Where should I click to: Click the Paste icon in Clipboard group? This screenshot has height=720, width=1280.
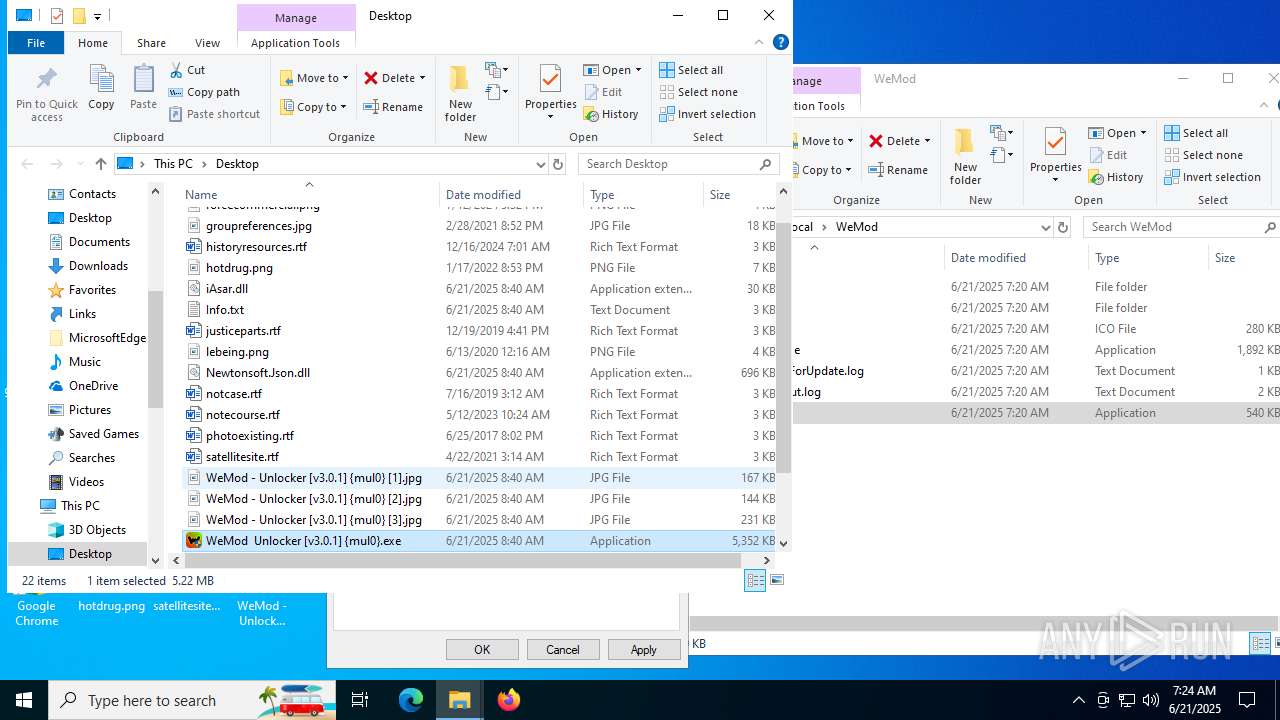(143, 88)
